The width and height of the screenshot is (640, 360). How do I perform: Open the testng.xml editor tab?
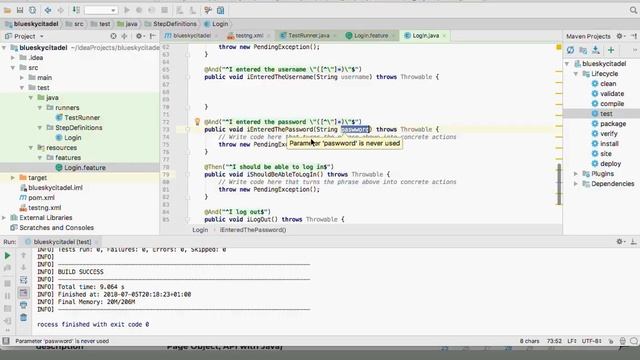point(249,36)
